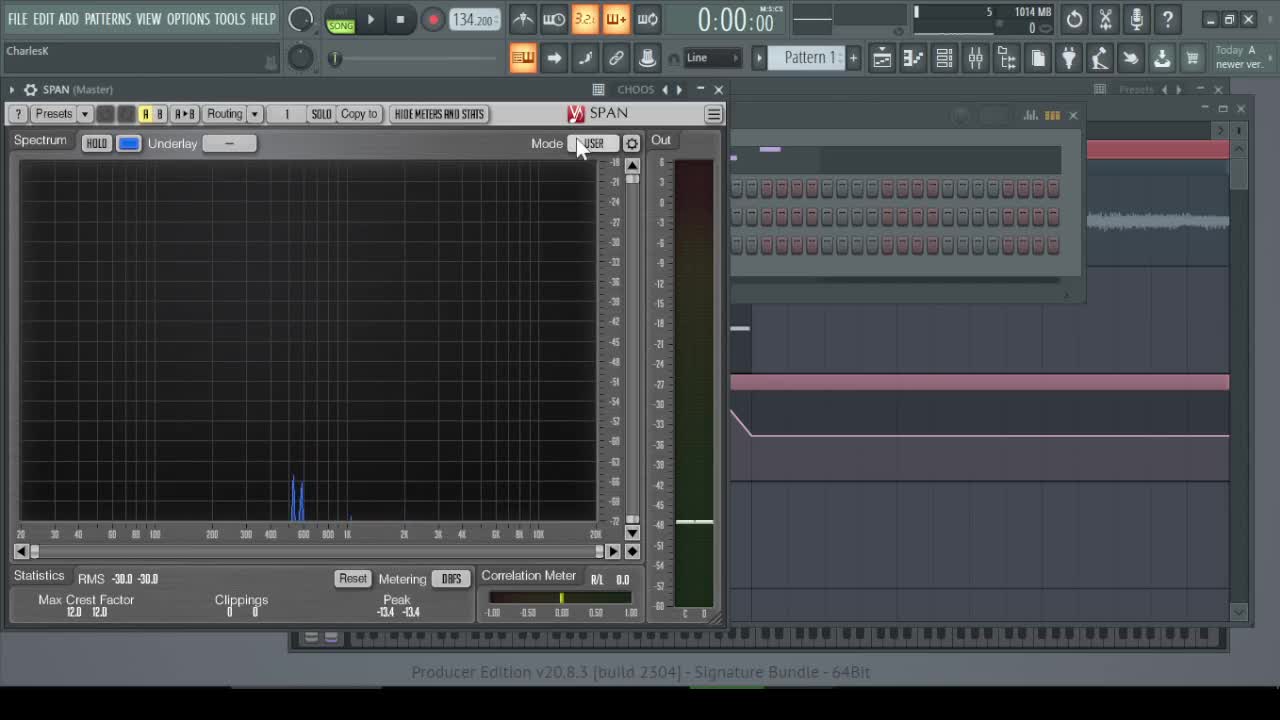Open the Pattern 1 selector

807,58
